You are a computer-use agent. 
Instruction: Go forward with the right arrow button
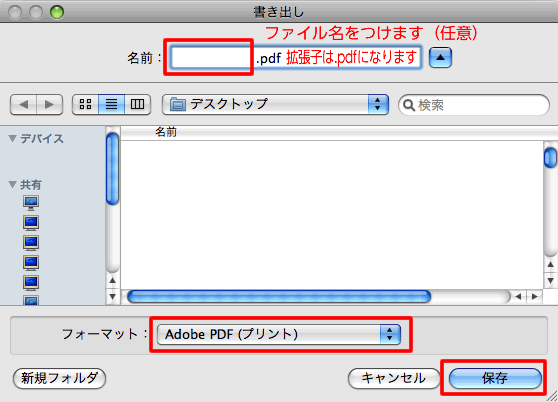tap(50, 105)
